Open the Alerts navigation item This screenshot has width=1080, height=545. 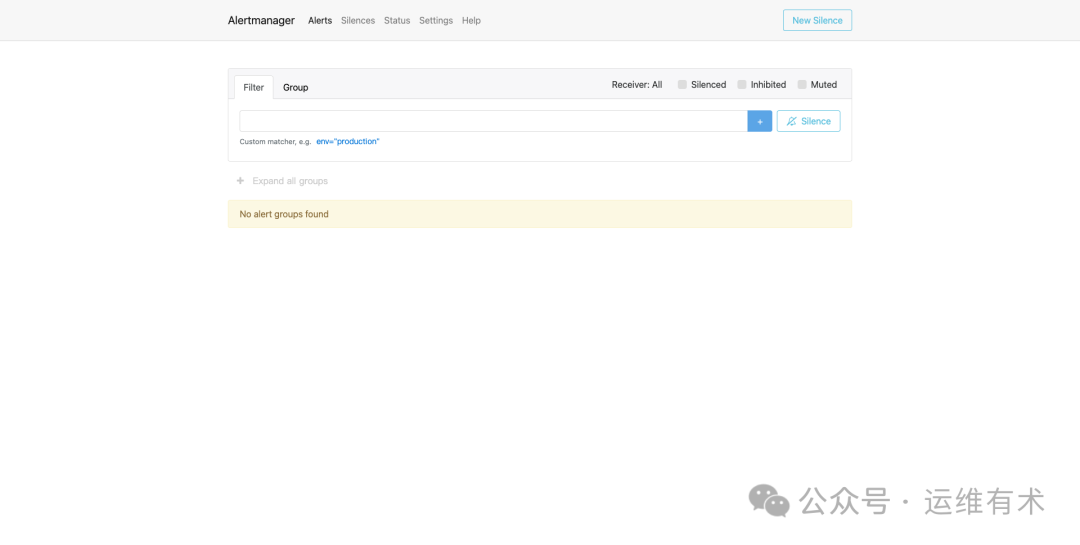click(320, 21)
